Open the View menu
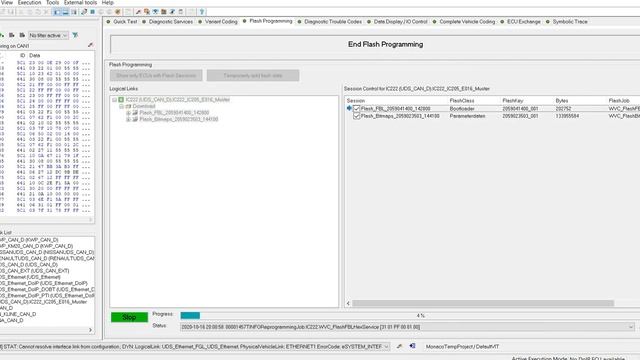 click(x=7, y=2)
